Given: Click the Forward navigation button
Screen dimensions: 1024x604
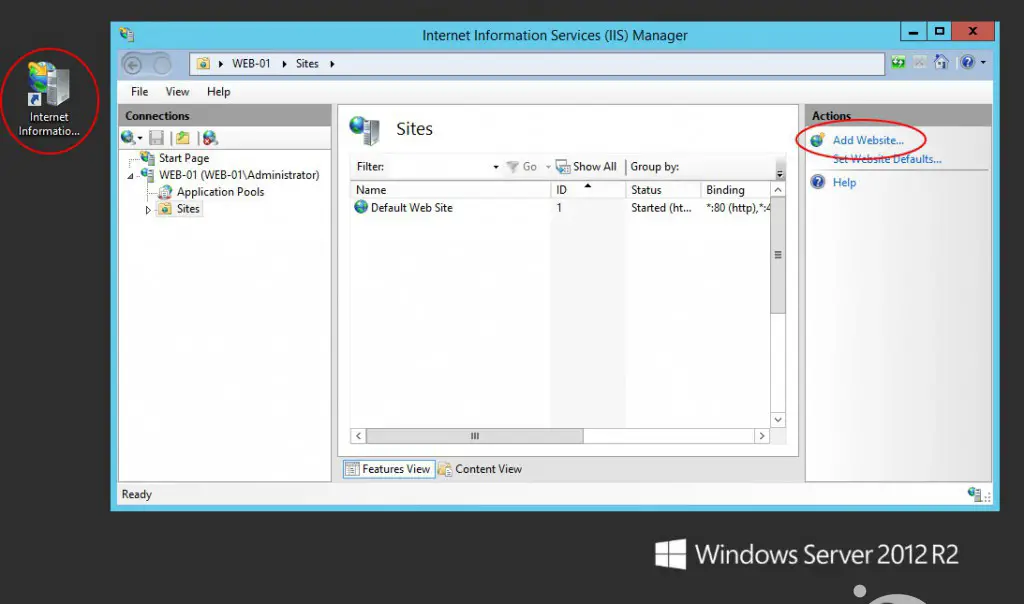Looking at the screenshot, I should point(162,65).
